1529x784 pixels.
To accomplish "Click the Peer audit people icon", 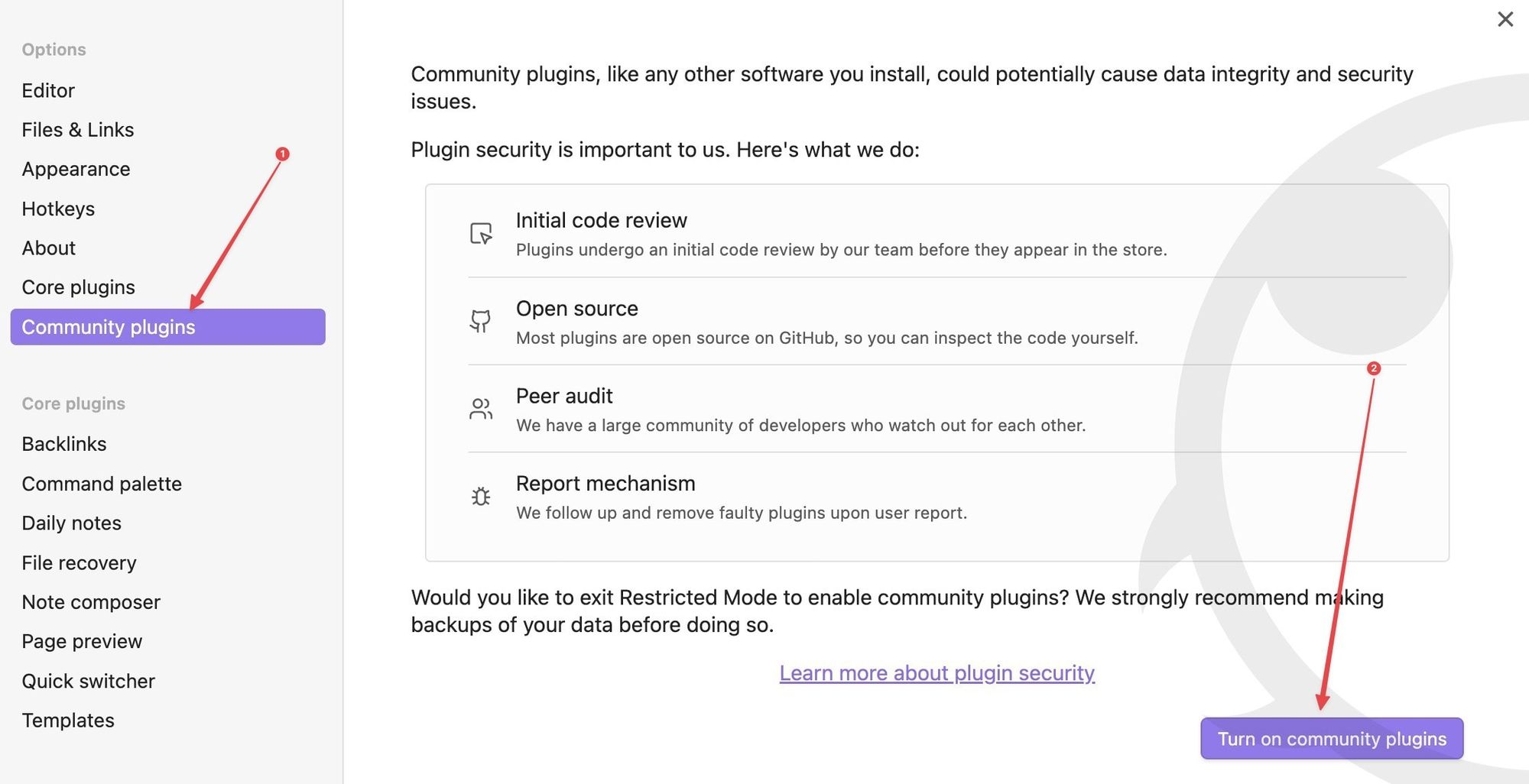I will 480,409.
